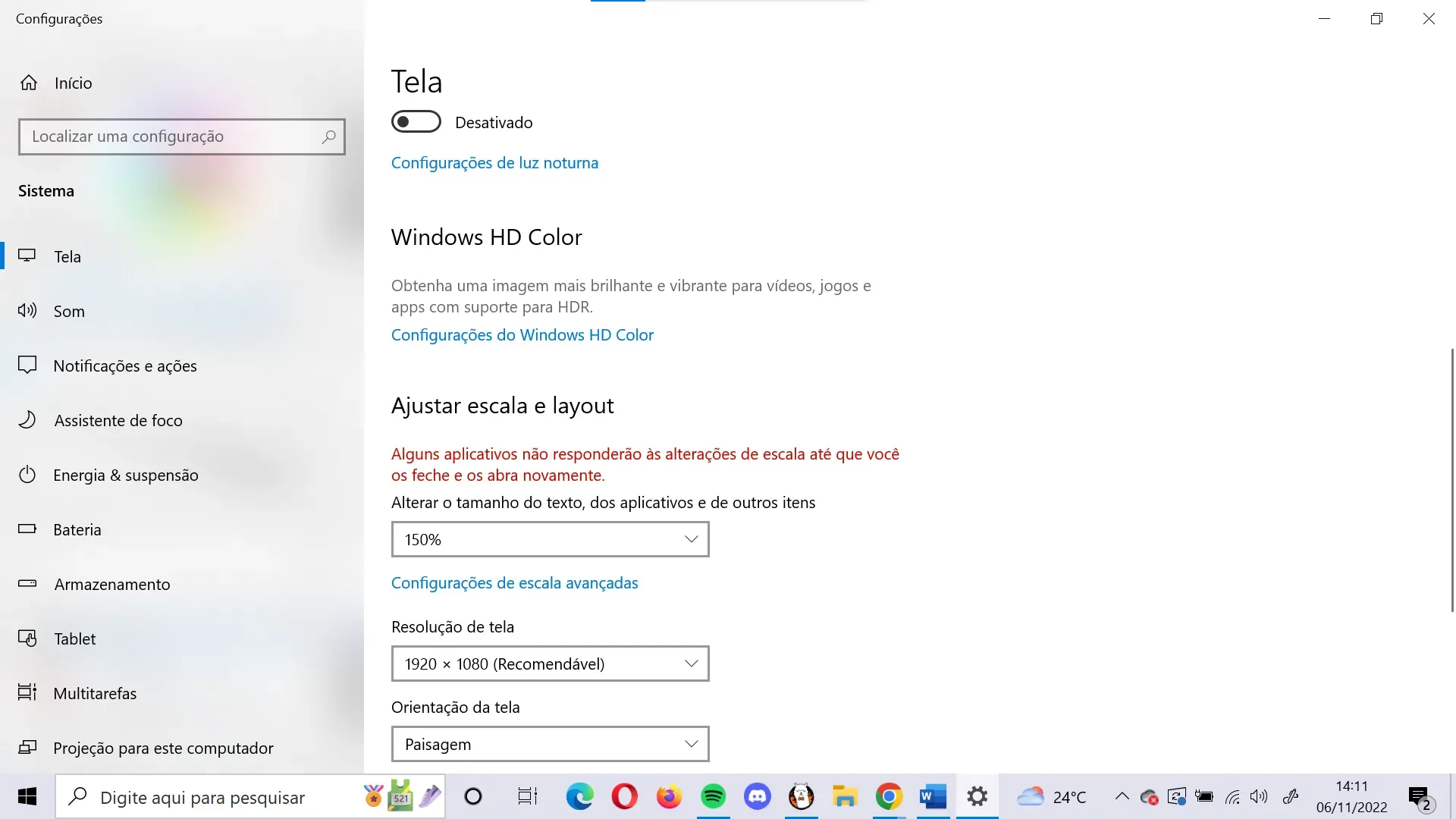
Task: Open the pen workspace tray icon
Action: (1291, 797)
